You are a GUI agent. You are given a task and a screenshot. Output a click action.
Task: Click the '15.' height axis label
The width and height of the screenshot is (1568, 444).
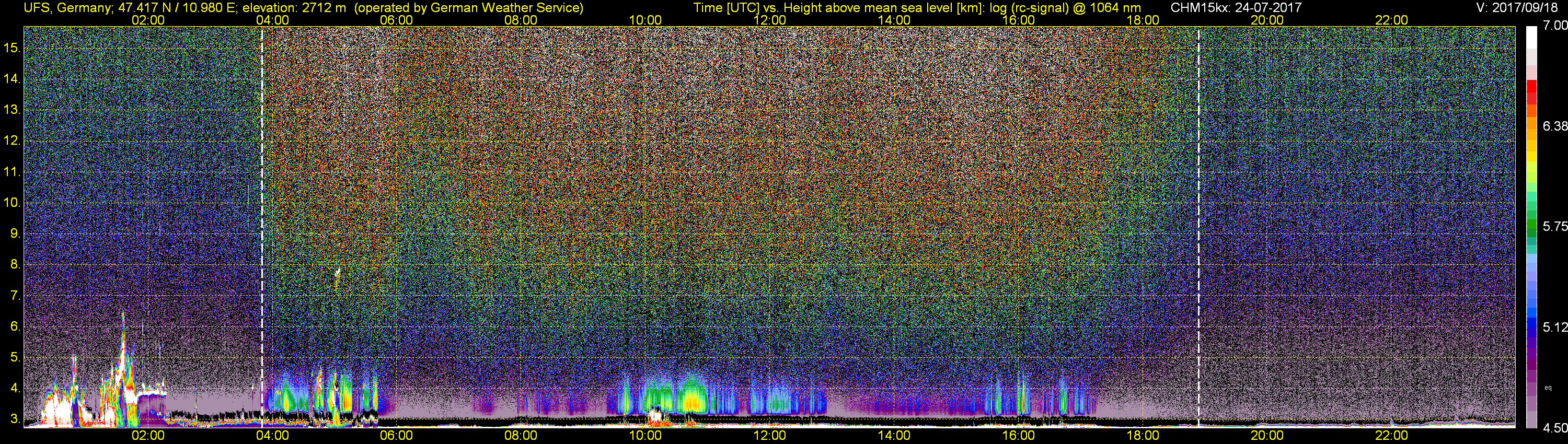coord(12,48)
